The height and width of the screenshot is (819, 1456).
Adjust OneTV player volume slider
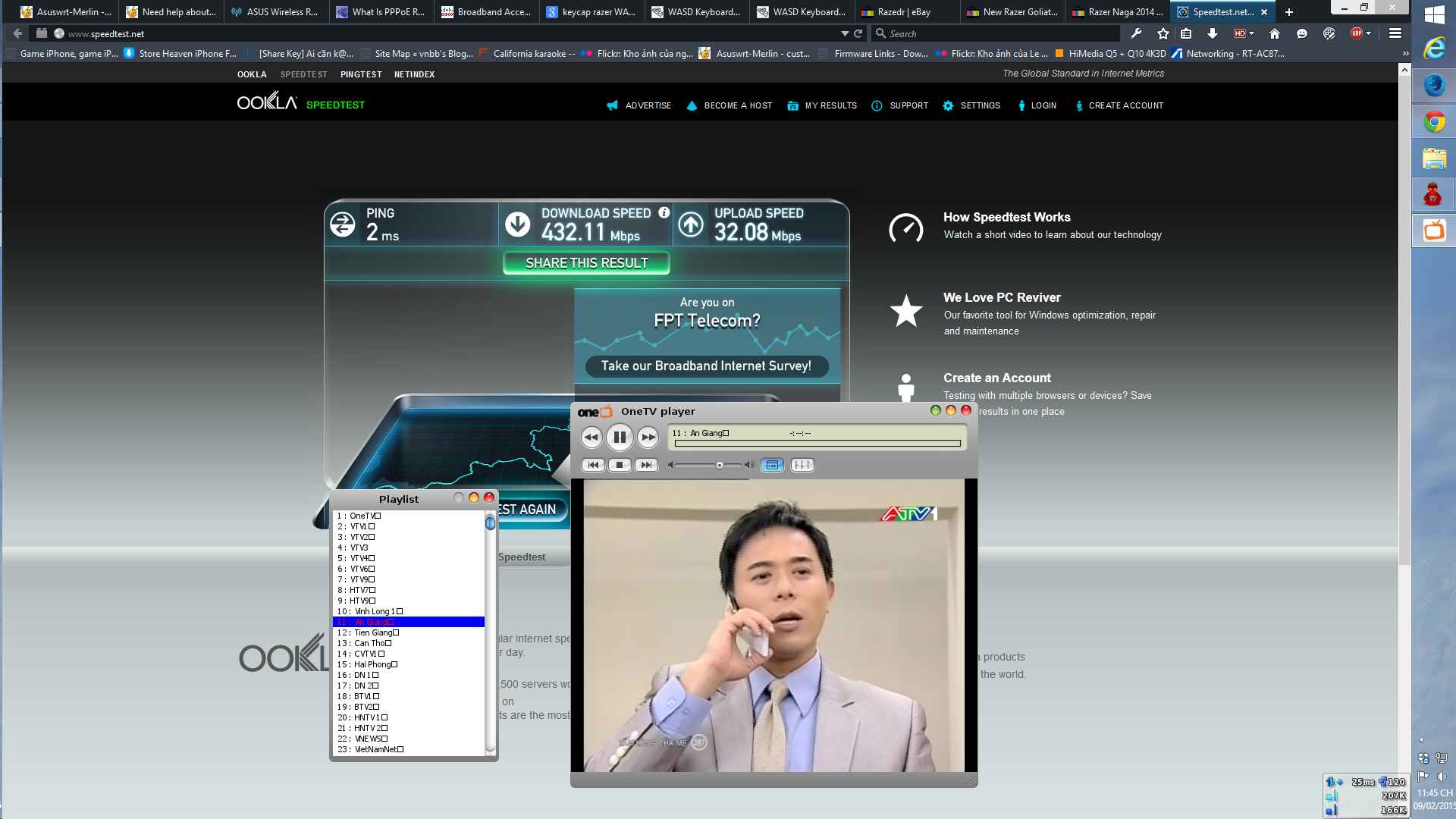tap(719, 465)
